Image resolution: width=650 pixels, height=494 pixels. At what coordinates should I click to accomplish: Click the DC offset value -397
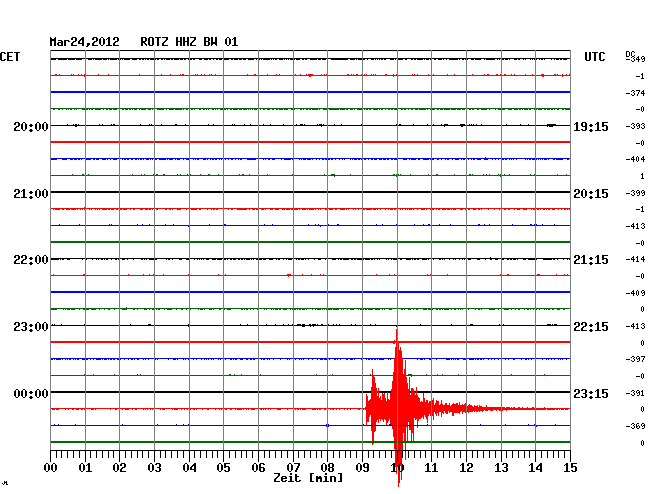[x=635, y=359]
